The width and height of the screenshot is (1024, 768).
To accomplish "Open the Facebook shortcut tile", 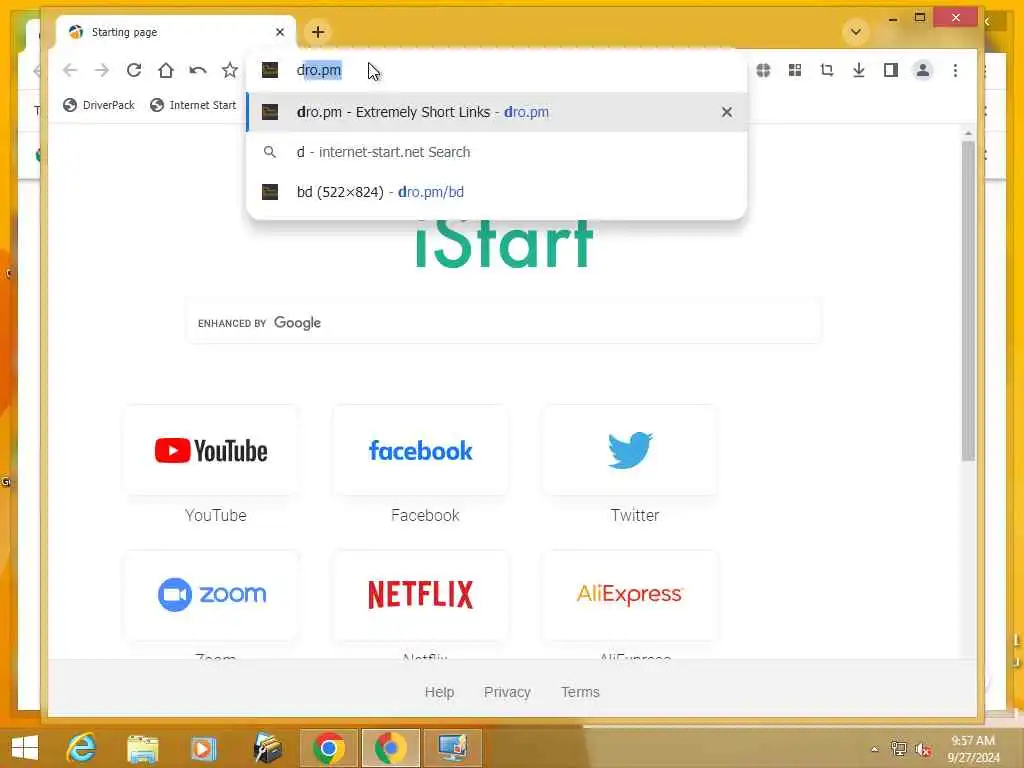I will pos(421,451).
